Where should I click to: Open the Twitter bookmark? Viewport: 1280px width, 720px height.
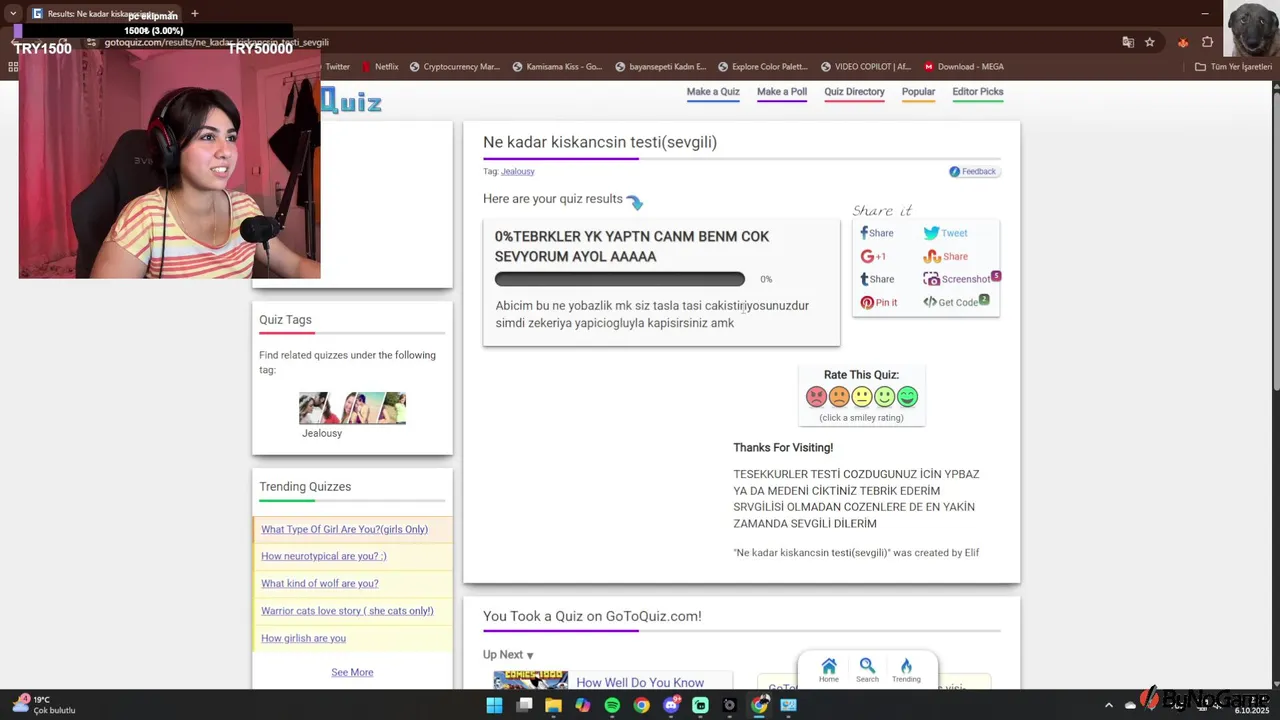(x=337, y=67)
